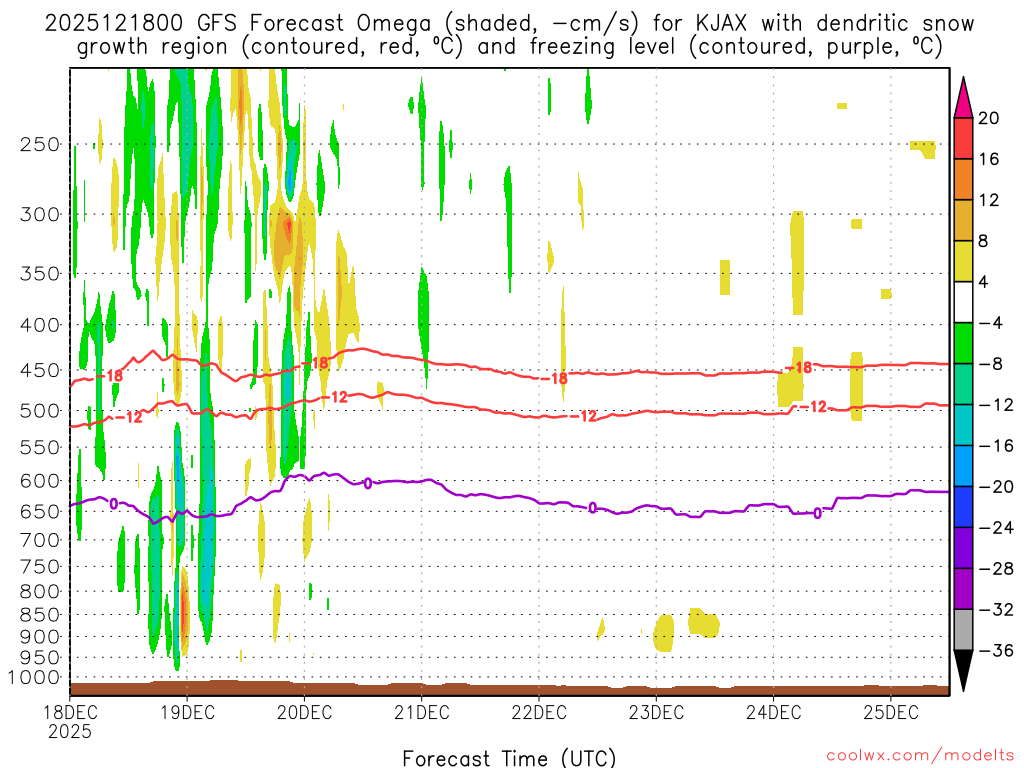Pick the bright green swatch between -4 and -8
The image size is (1024, 768).
click(963, 344)
